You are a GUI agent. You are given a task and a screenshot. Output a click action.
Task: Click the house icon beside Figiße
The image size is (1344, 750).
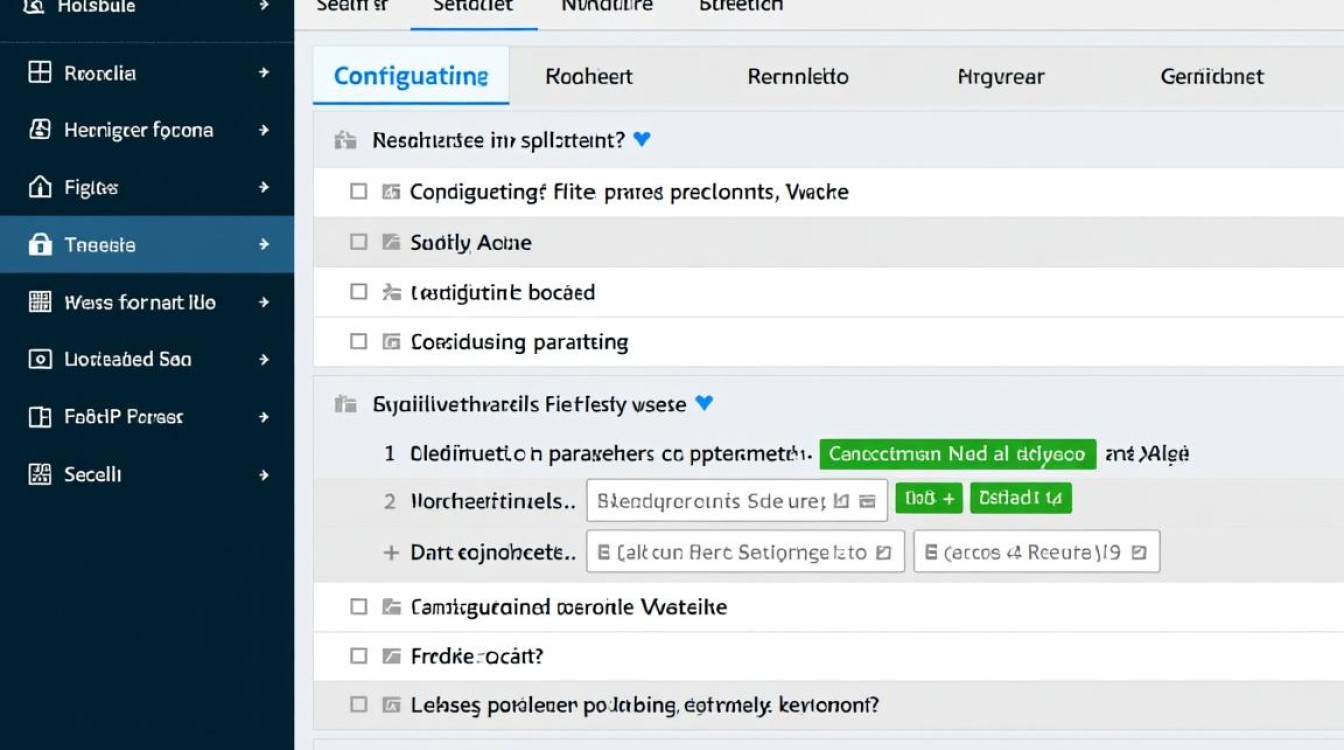tap(40, 187)
